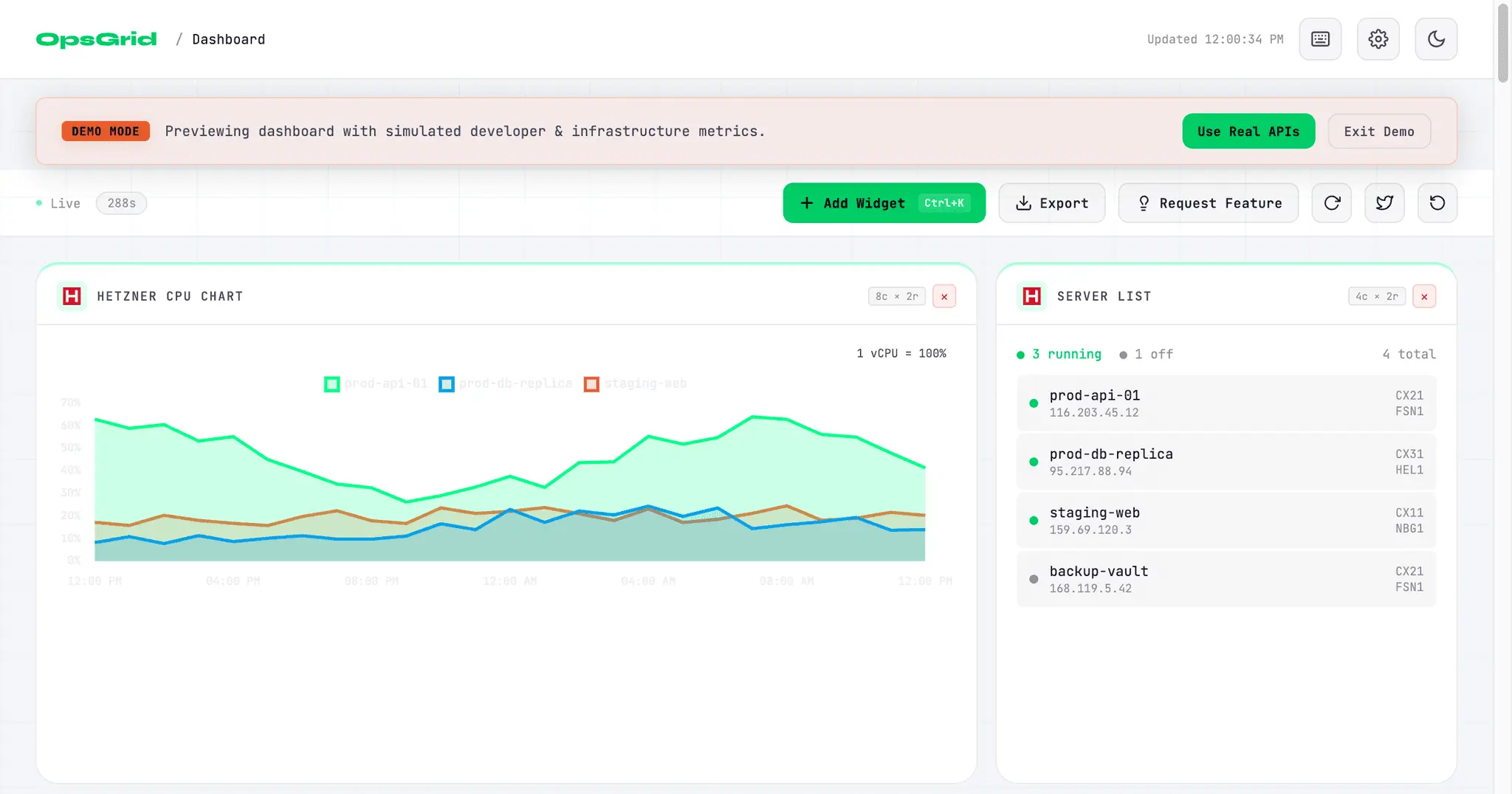Open keyboard shortcuts icon button
Viewport: 1512px width, 794px height.
point(1320,39)
